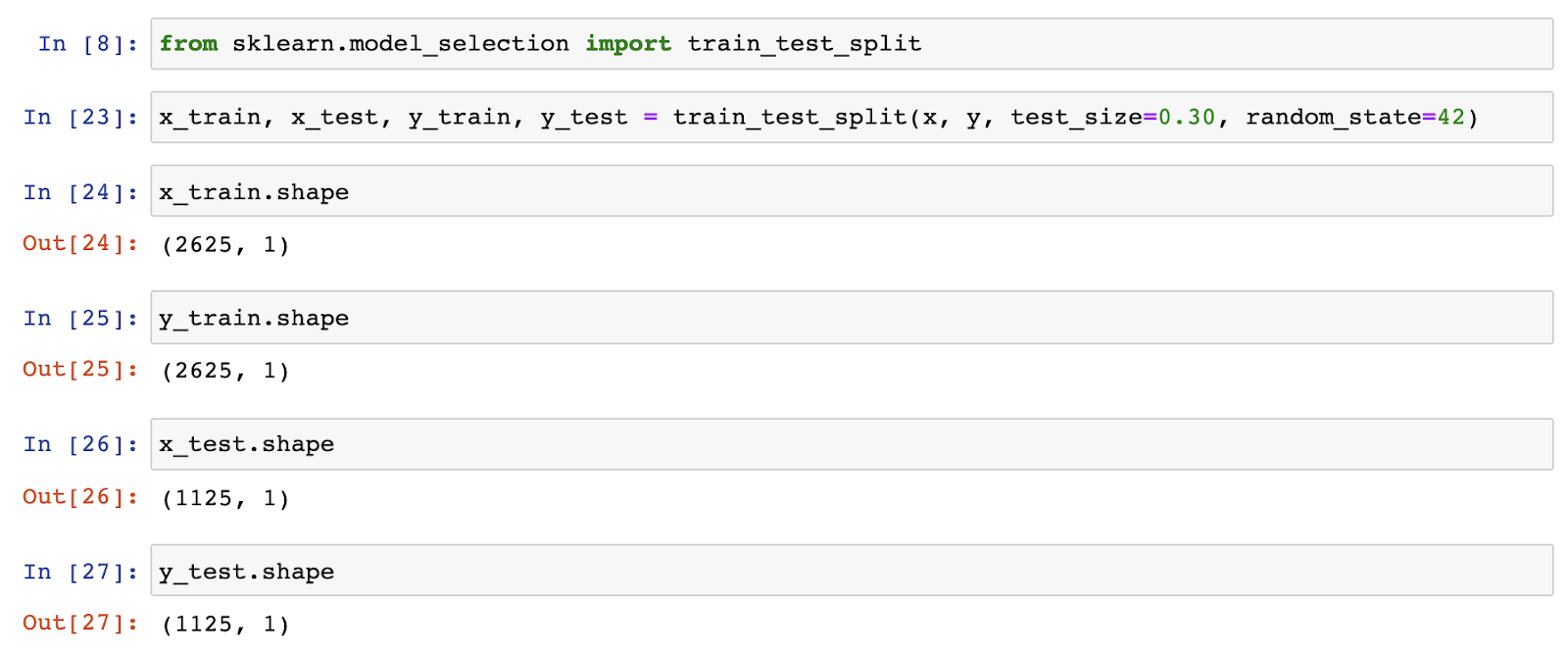Click the In [23] prompt label
The height and width of the screenshot is (654, 1568).
point(80,118)
